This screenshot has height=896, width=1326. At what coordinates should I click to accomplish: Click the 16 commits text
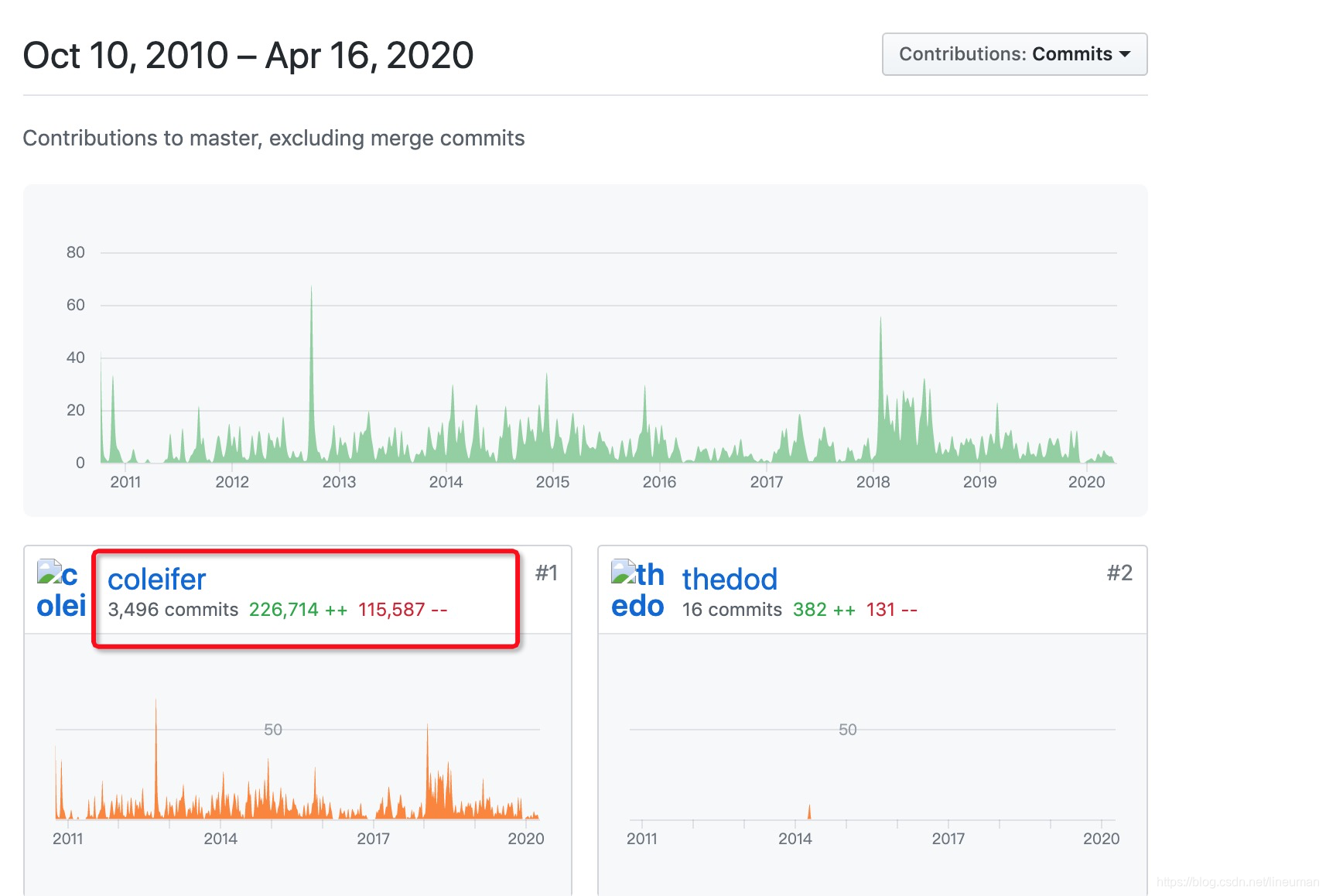(732, 610)
